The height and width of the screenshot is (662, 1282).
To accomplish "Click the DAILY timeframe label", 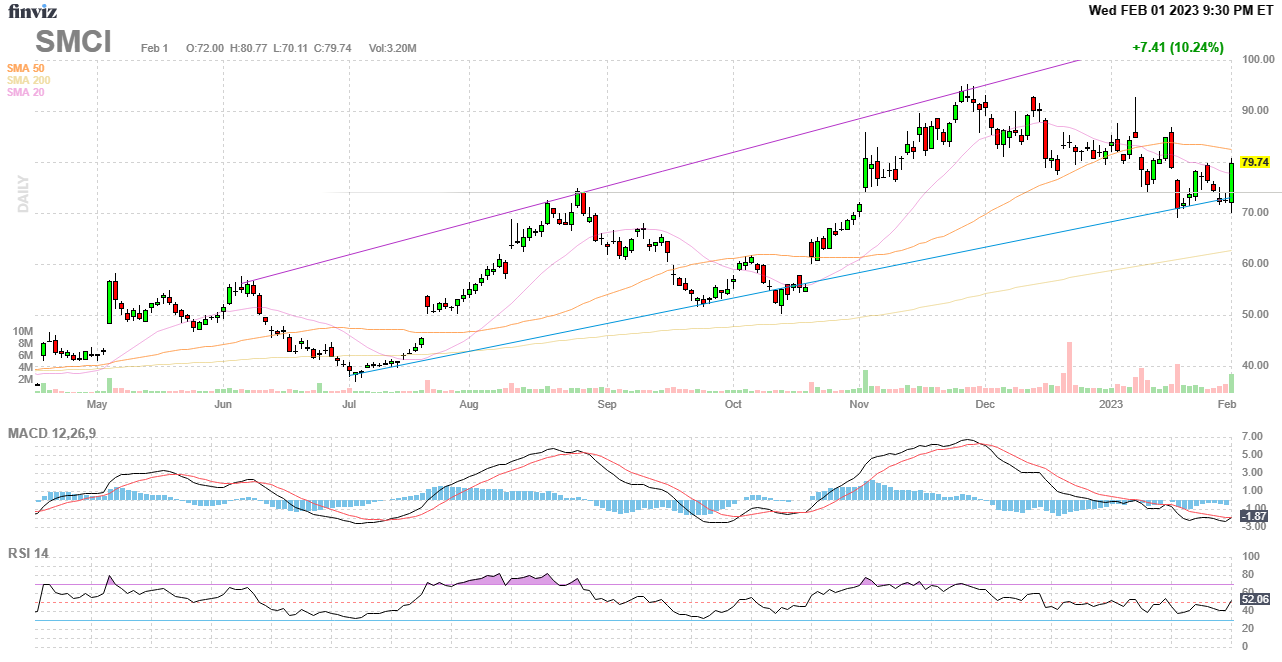I will coord(23,194).
